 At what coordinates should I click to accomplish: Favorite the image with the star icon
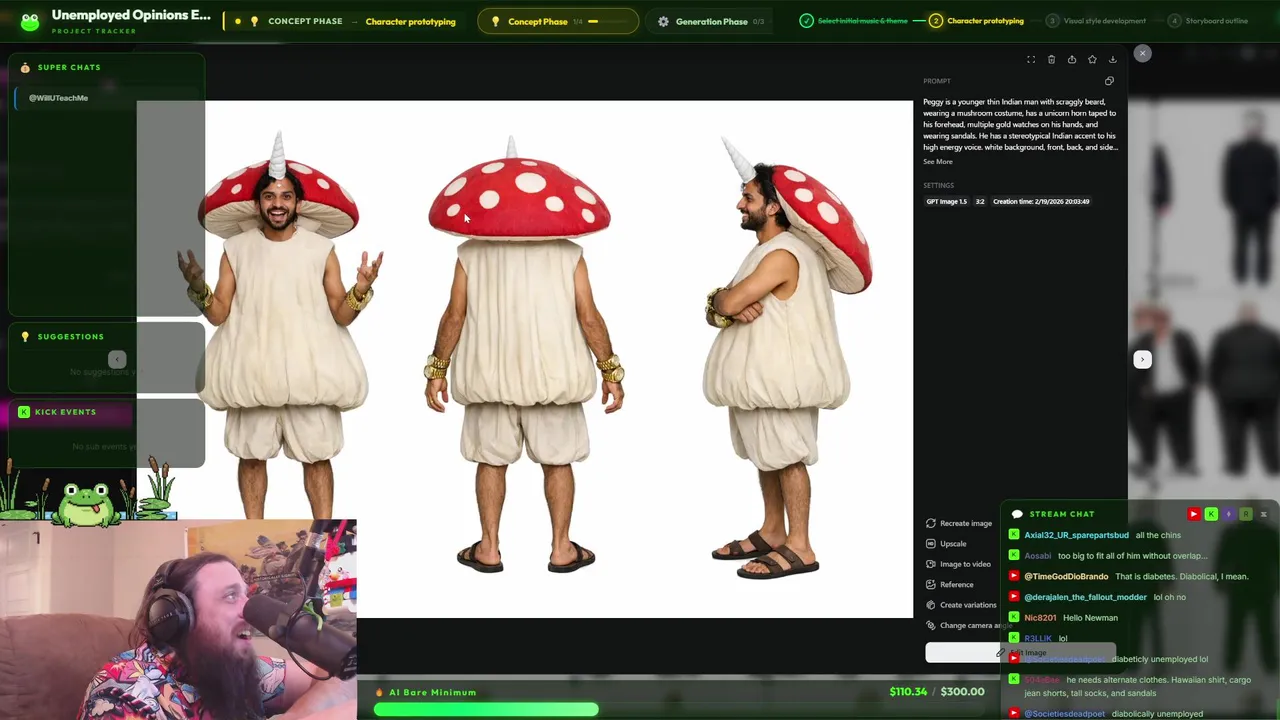tap(1092, 60)
